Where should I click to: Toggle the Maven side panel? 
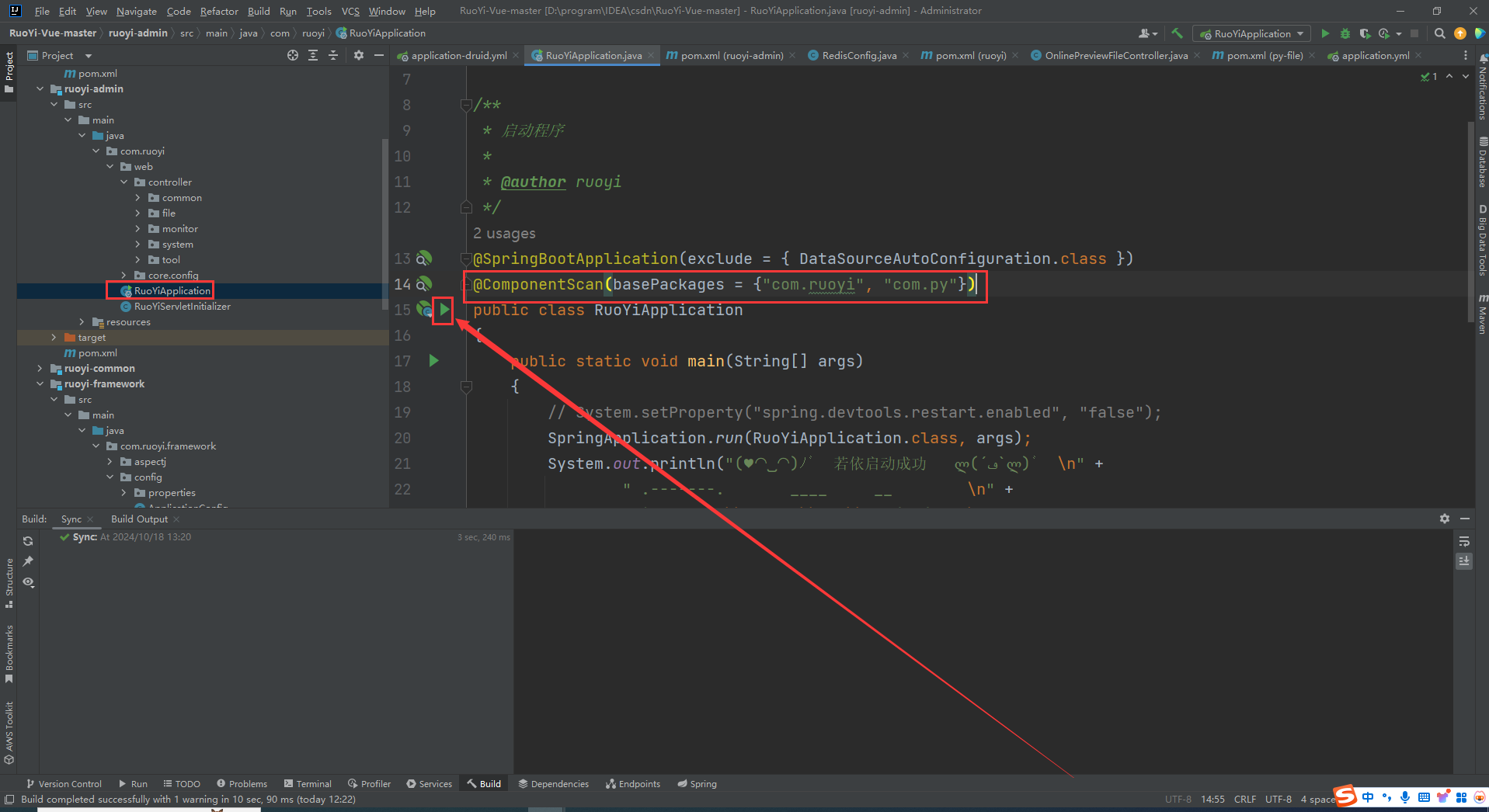[1482, 314]
